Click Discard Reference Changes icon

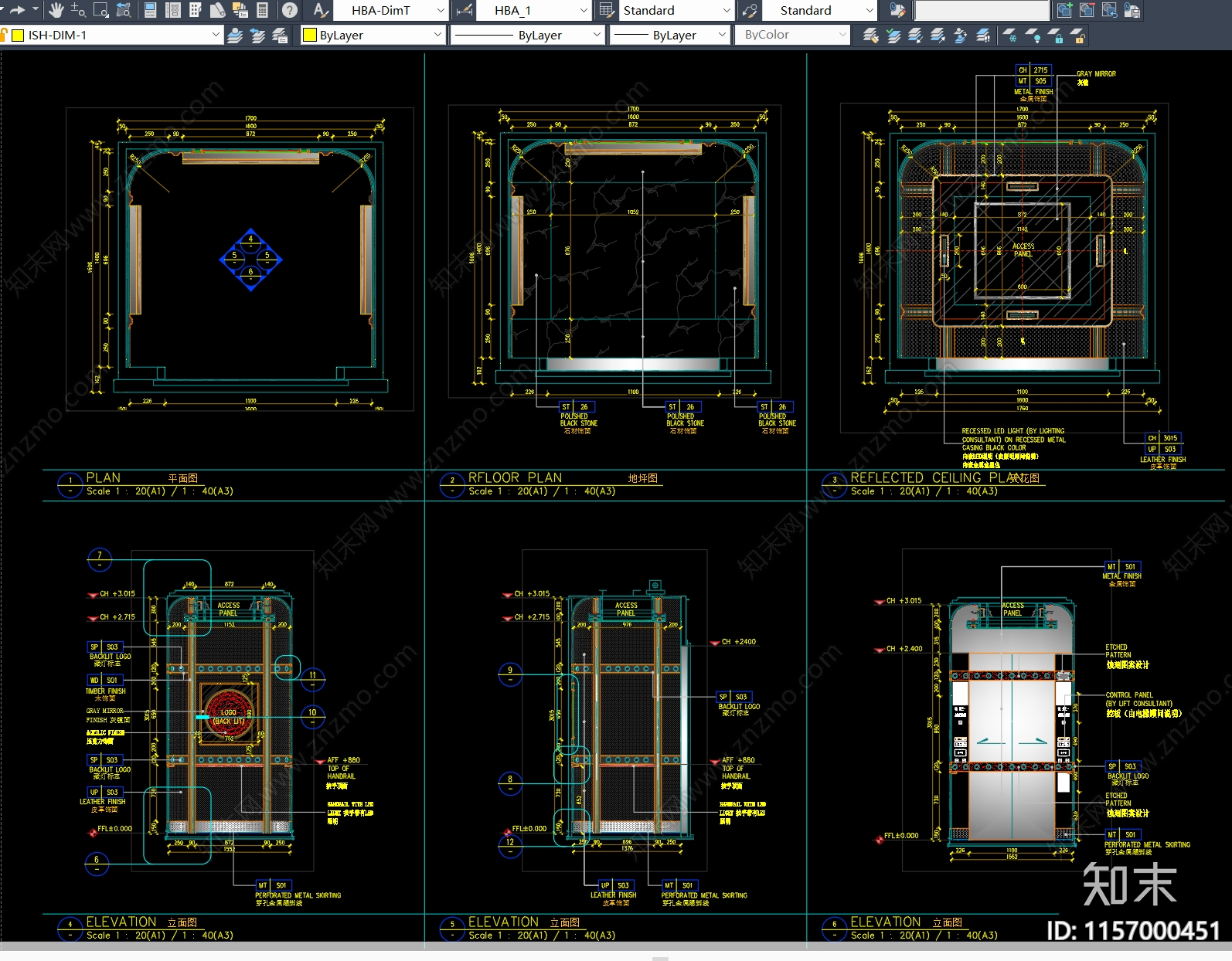tap(1109, 10)
